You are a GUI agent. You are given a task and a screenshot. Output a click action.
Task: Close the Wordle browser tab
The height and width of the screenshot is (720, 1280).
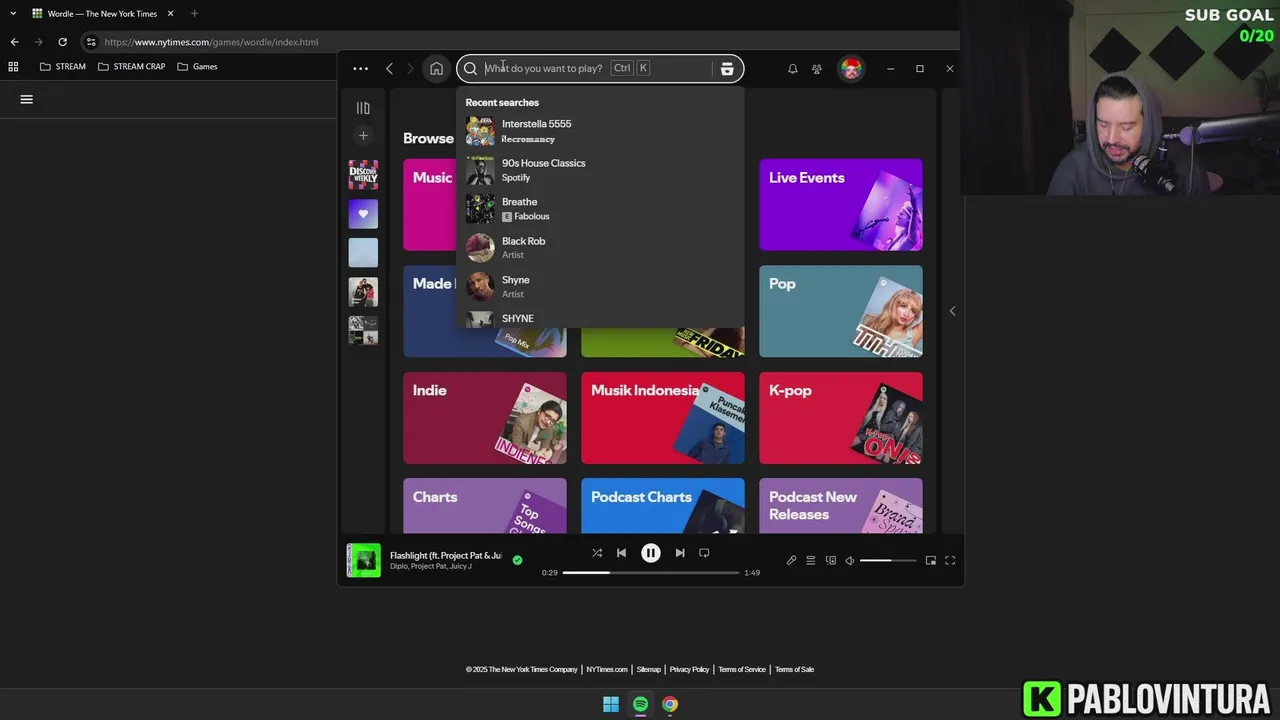(x=170, y=14)
